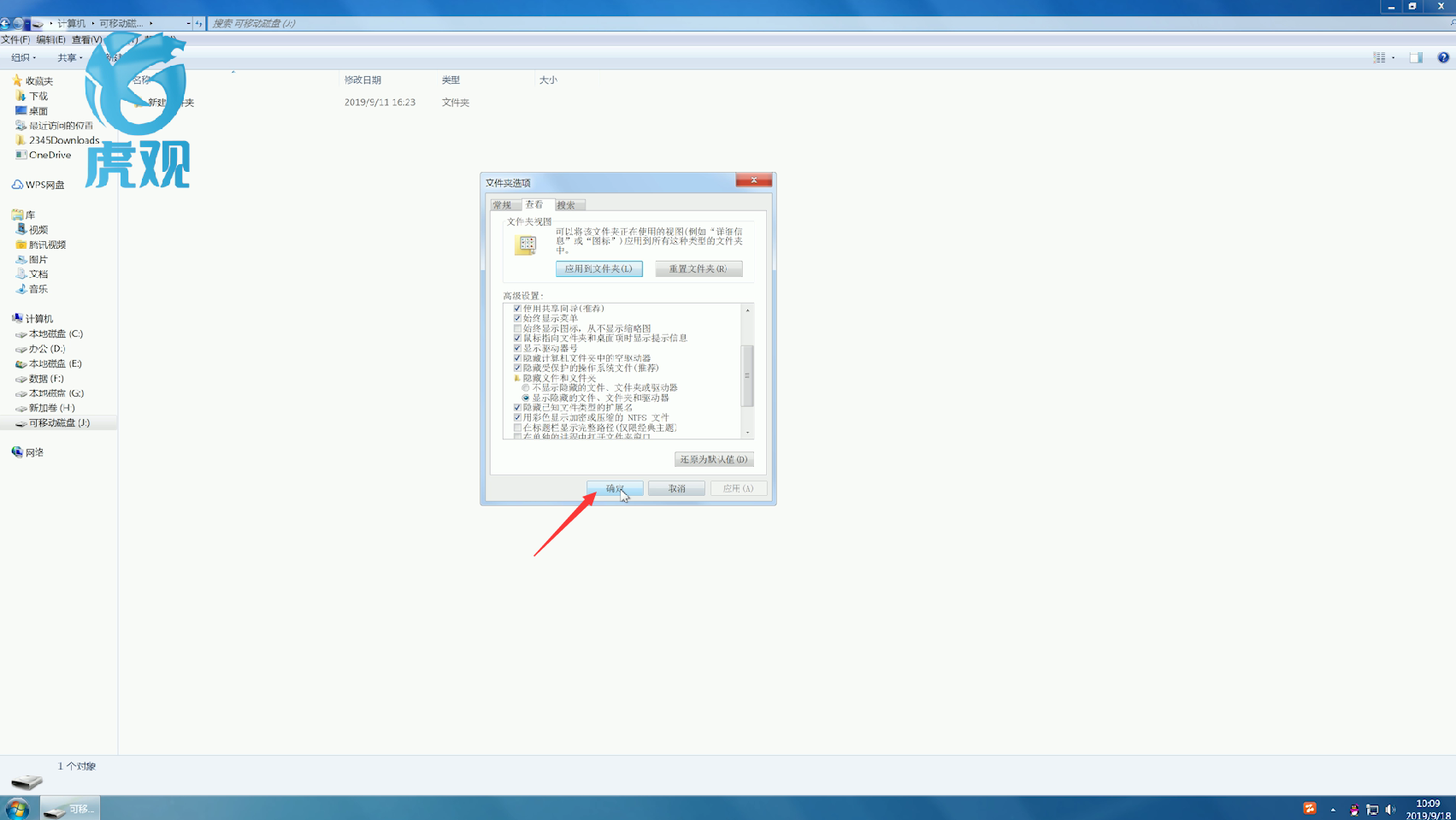
Task: Select the 桌面 desktop icon
Action: 21,110
